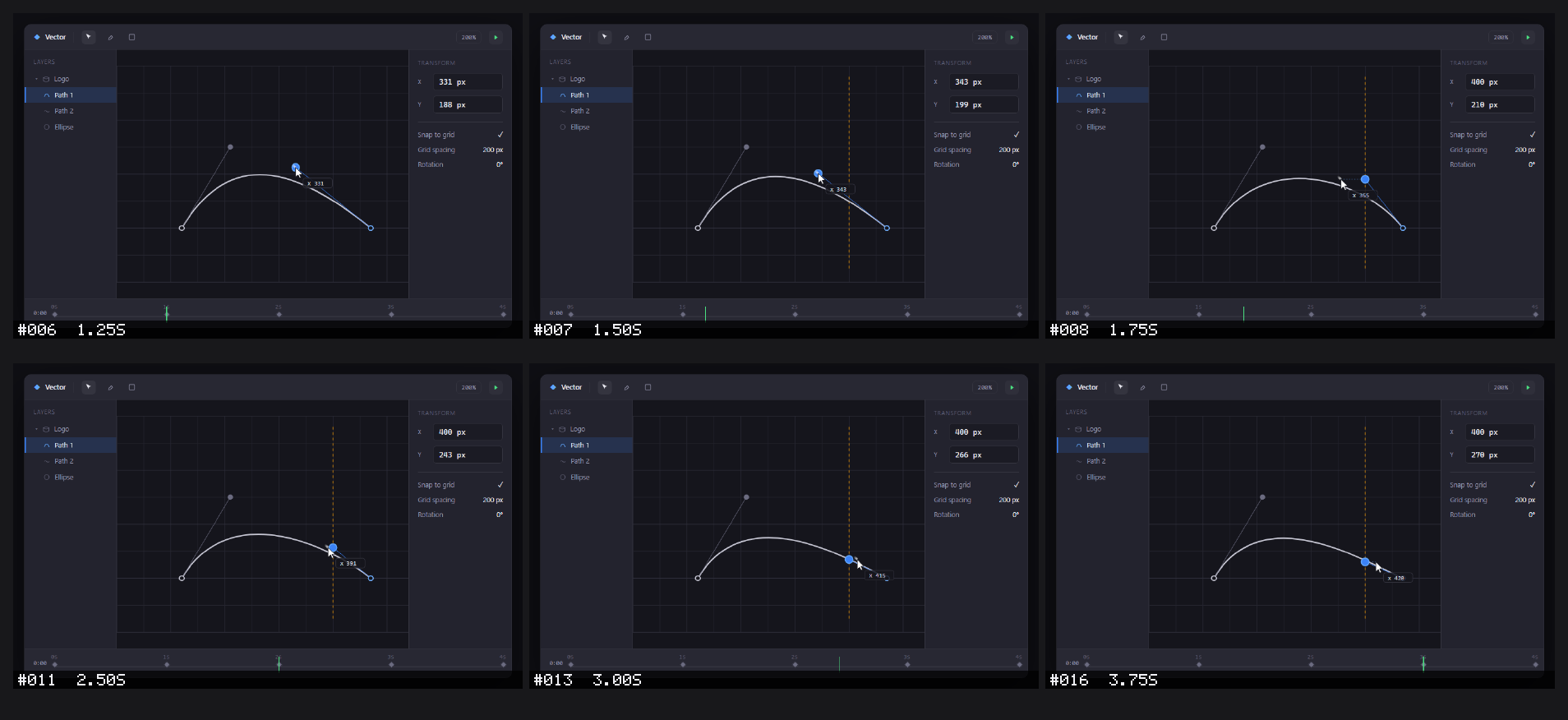The image size is (1568, 720).
Task: Click the Rectangle tool in frame #008
Action: pos(1164,37)
